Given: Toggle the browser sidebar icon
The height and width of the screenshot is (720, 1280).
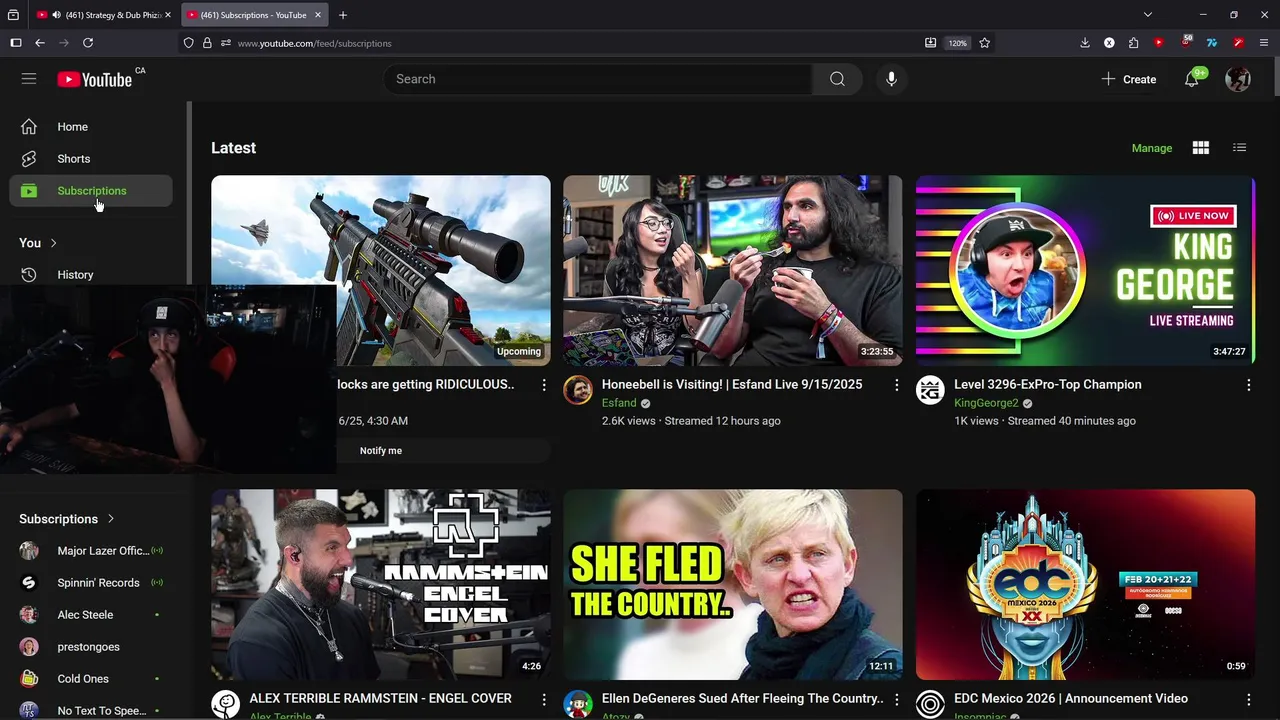Looking at the screenshot, I should point(15,43).
